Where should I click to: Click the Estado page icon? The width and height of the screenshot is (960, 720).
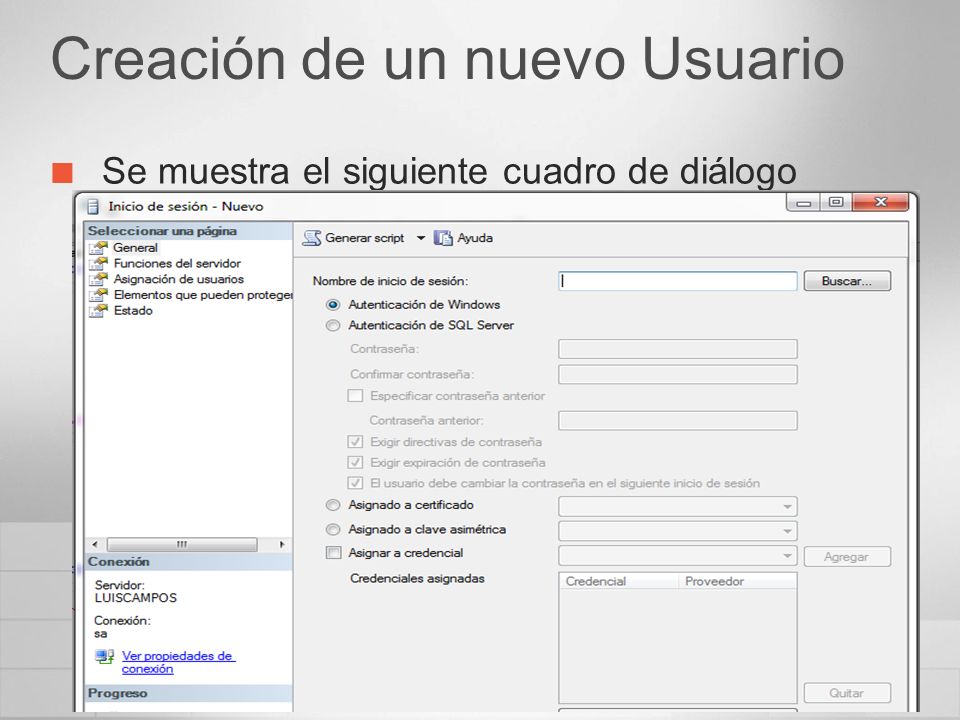click(98, 311)
